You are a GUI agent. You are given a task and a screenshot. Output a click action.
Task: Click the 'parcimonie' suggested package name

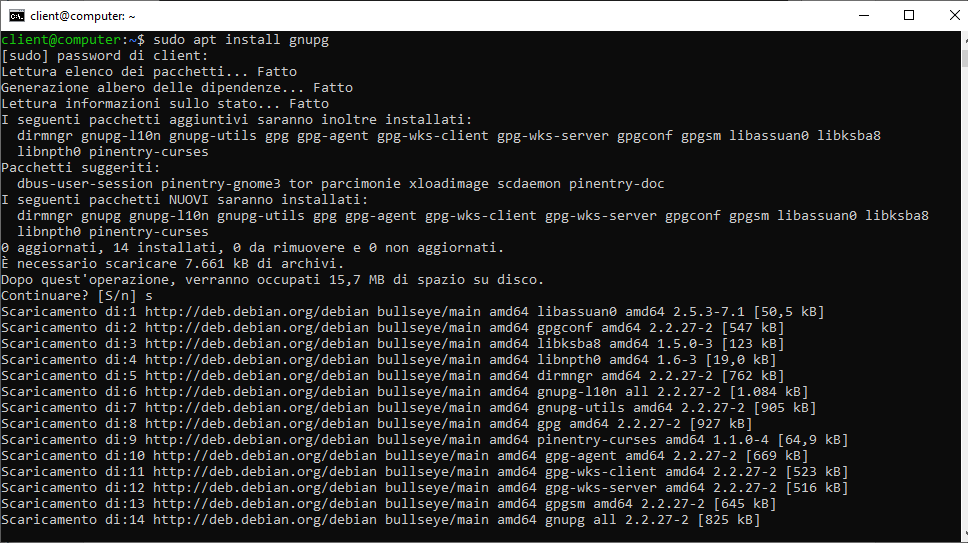tap(361, 184)
